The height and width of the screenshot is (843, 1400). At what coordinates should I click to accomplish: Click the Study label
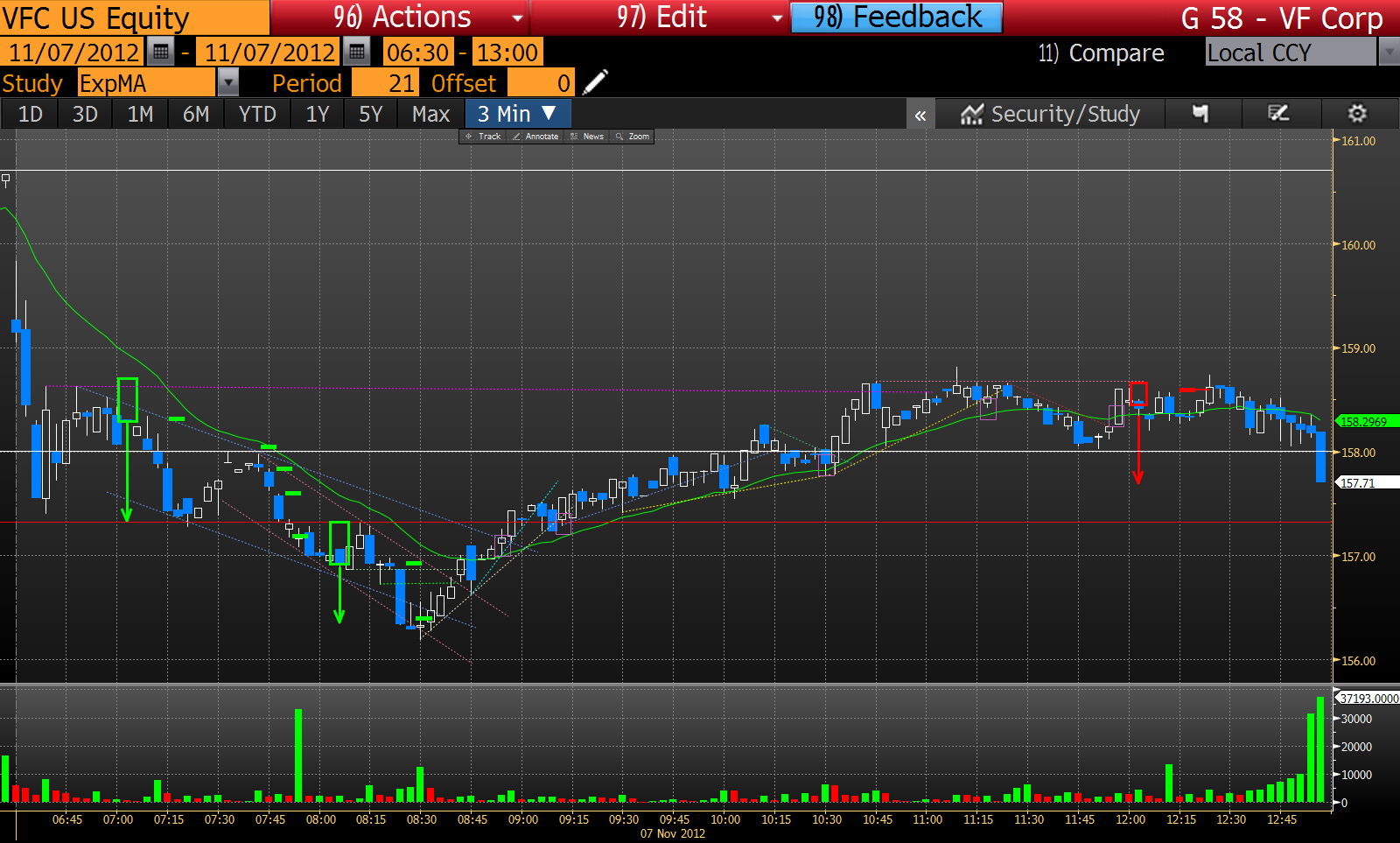click(x=32, y=83)
